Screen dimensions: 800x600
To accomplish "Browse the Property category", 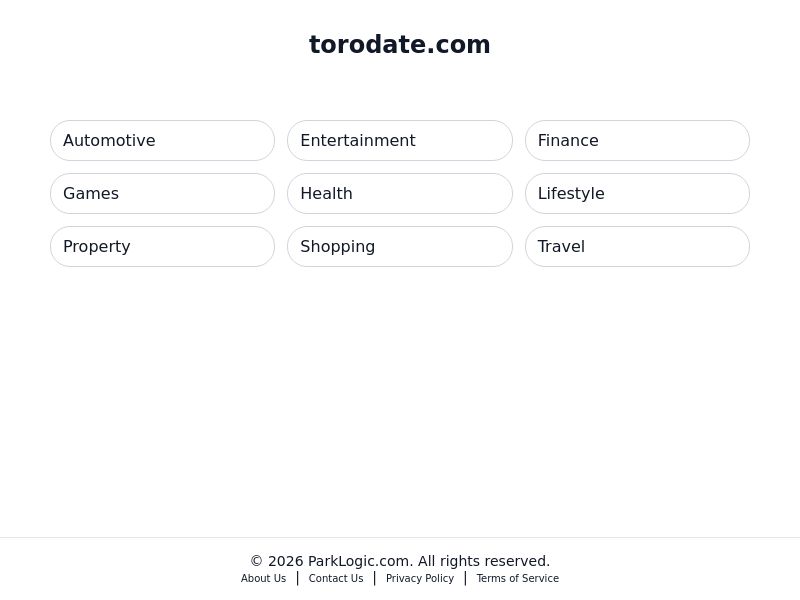I will tap(162, 246).
